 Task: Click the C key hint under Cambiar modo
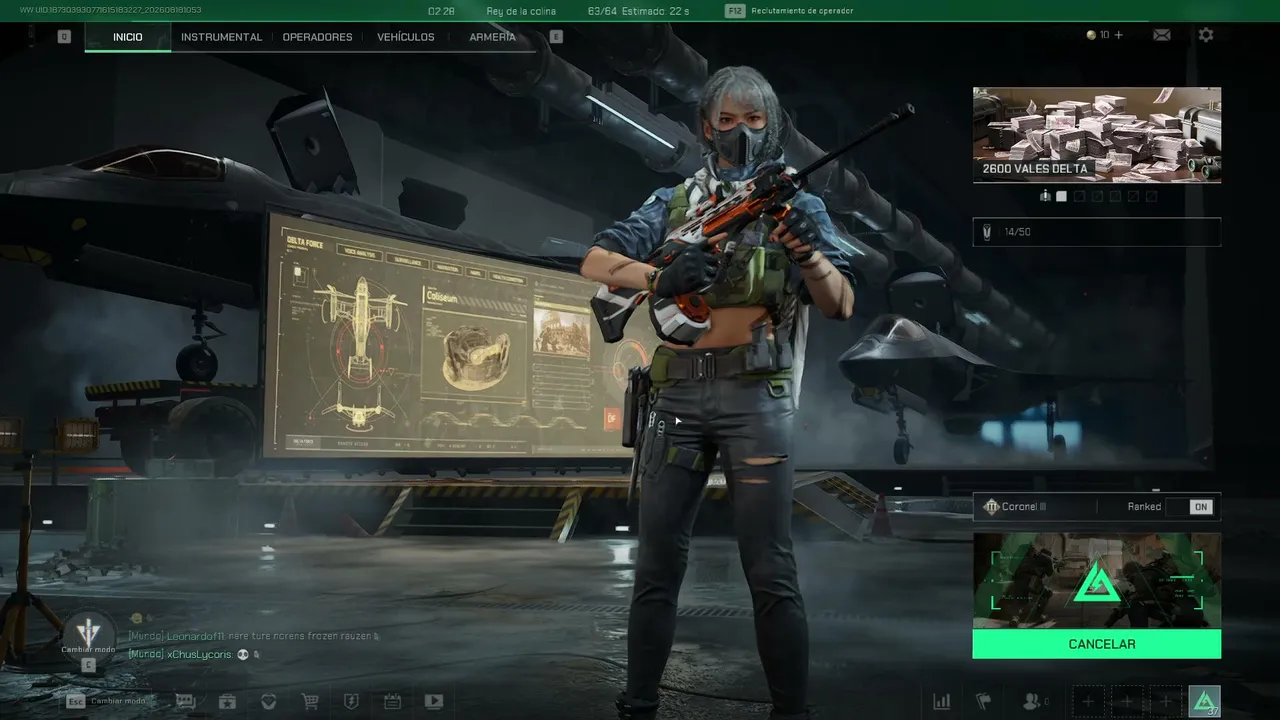point(88,665)
